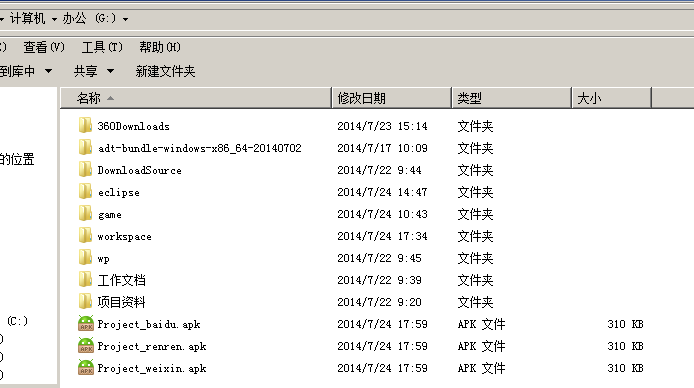Expand the dropdown arrow after 办公 (G:)
This screenshot has width=694, height=388.
tap(126, 19)
